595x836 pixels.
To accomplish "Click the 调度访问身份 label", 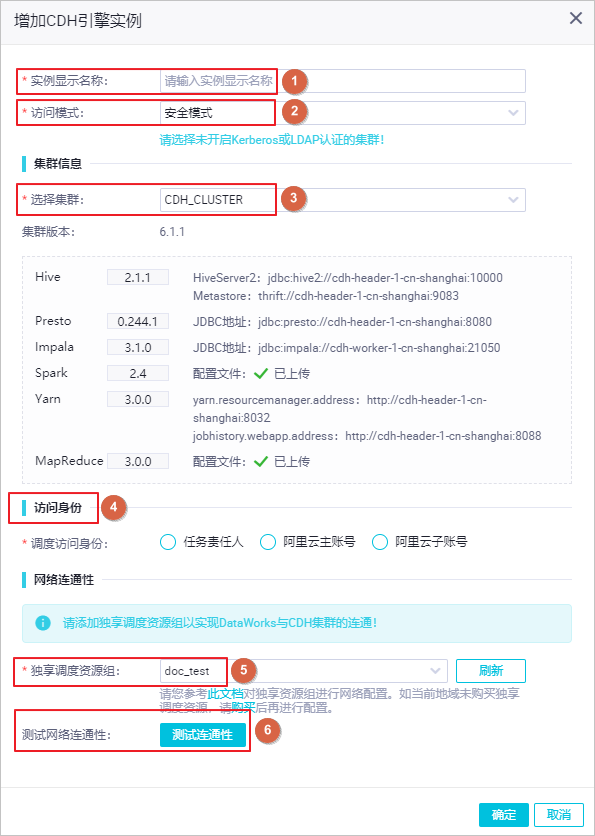I will point(68,543).
